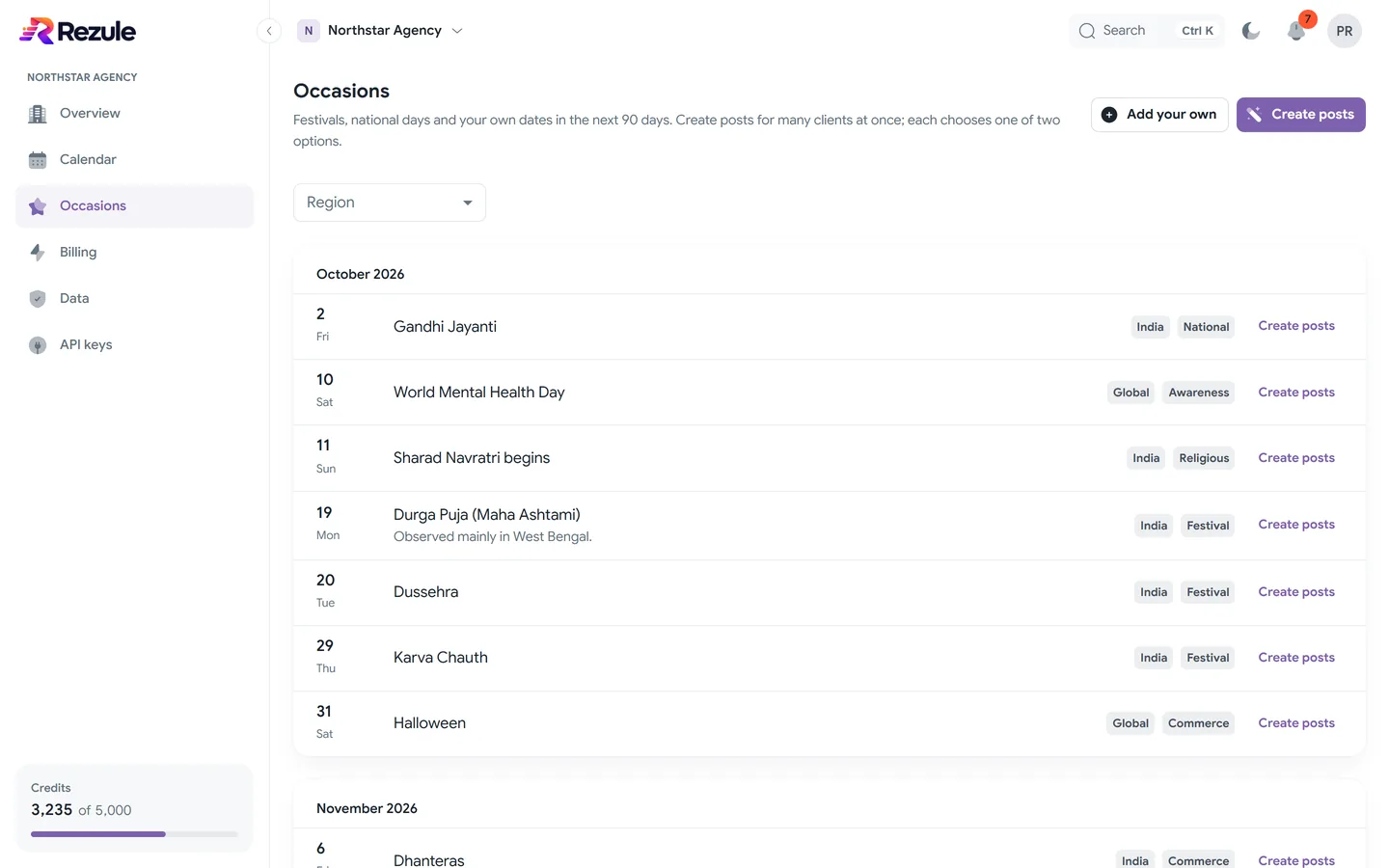The width and height of the screenshot is (1389, 868).
Task: Click the Data shield icon
Action: [x=38, y=299]
